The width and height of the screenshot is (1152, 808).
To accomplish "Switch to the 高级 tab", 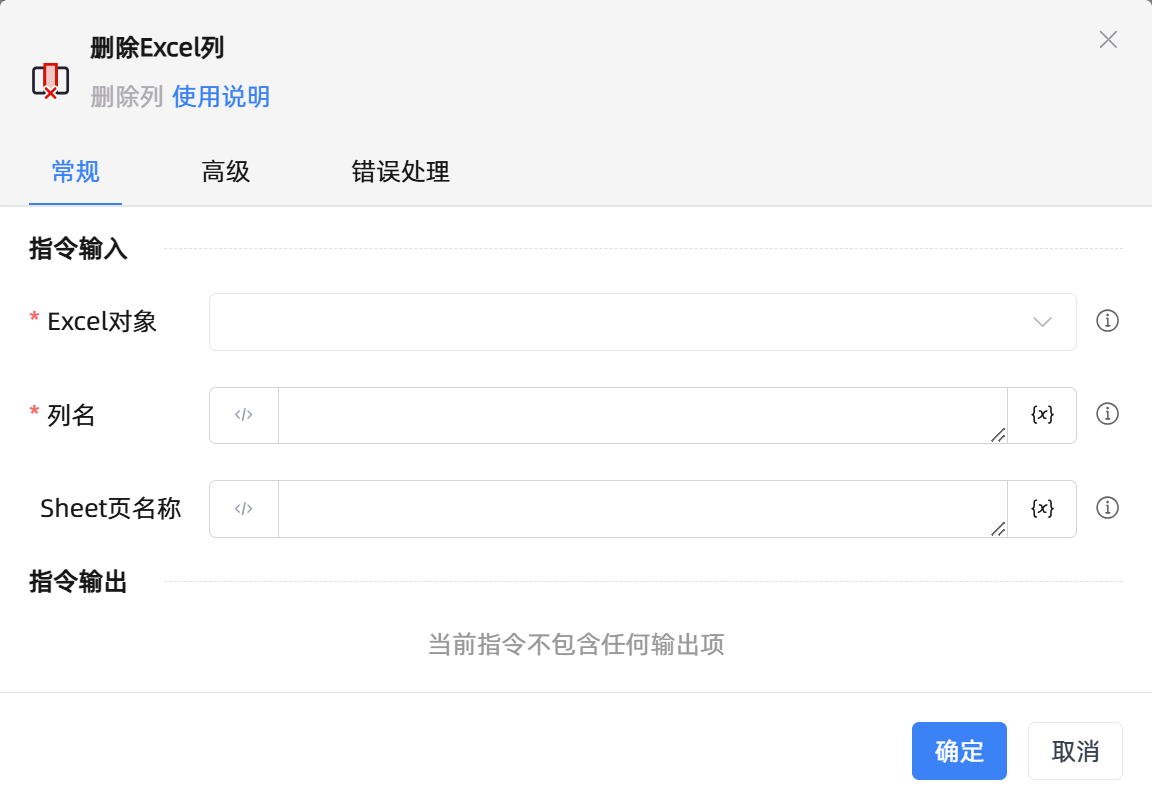I will point(225,172).
